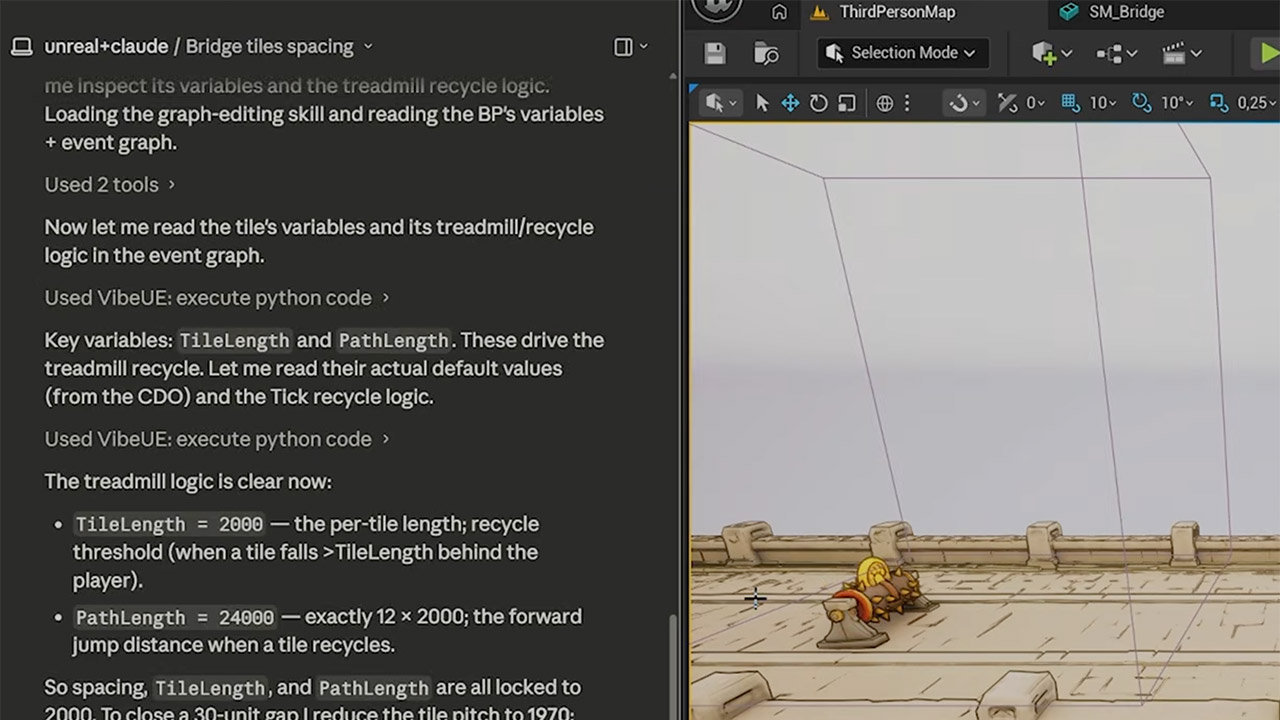Viewport: 1280px width, 720px height.
Task: Expand the 'Used 2 tools' details
Action: tap(110, 185)
